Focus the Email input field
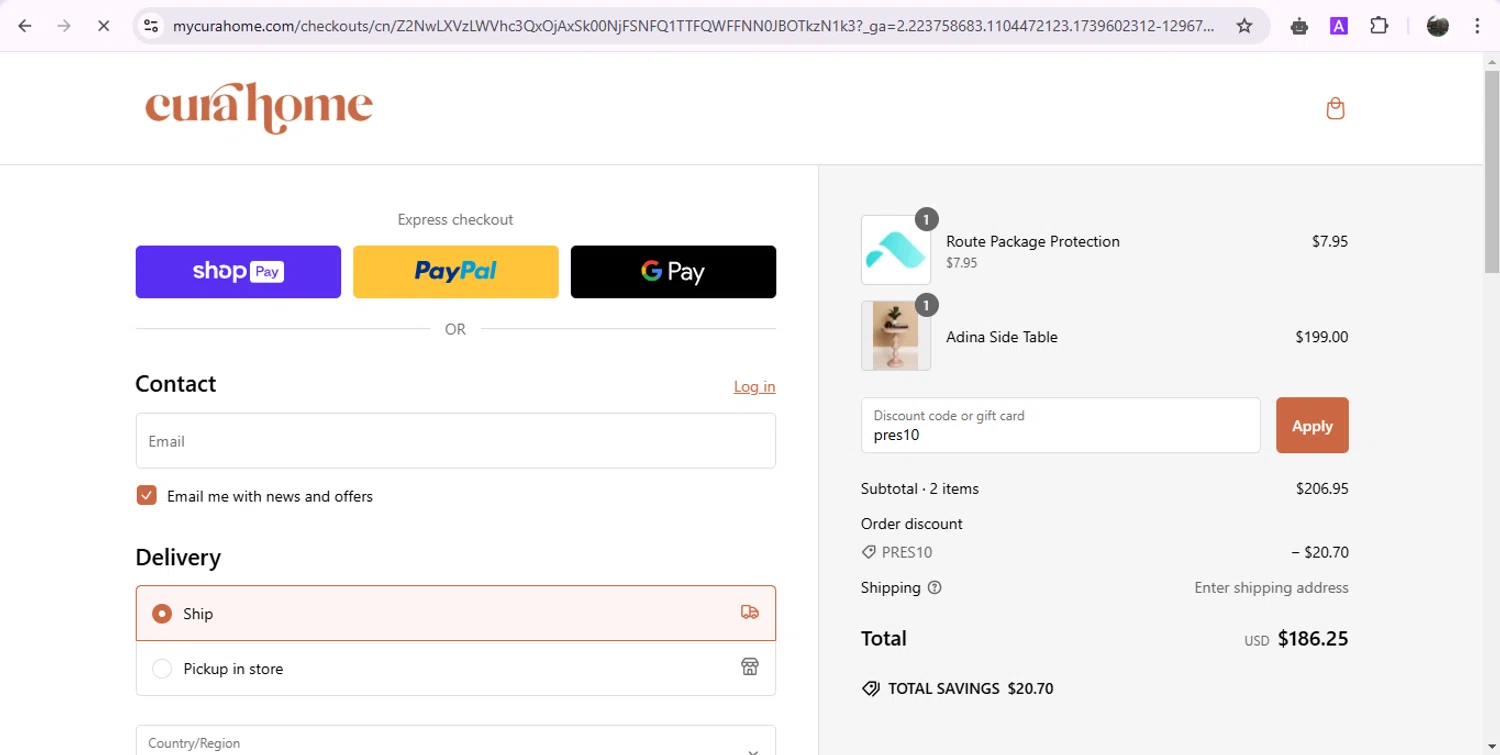 point(455,441)
